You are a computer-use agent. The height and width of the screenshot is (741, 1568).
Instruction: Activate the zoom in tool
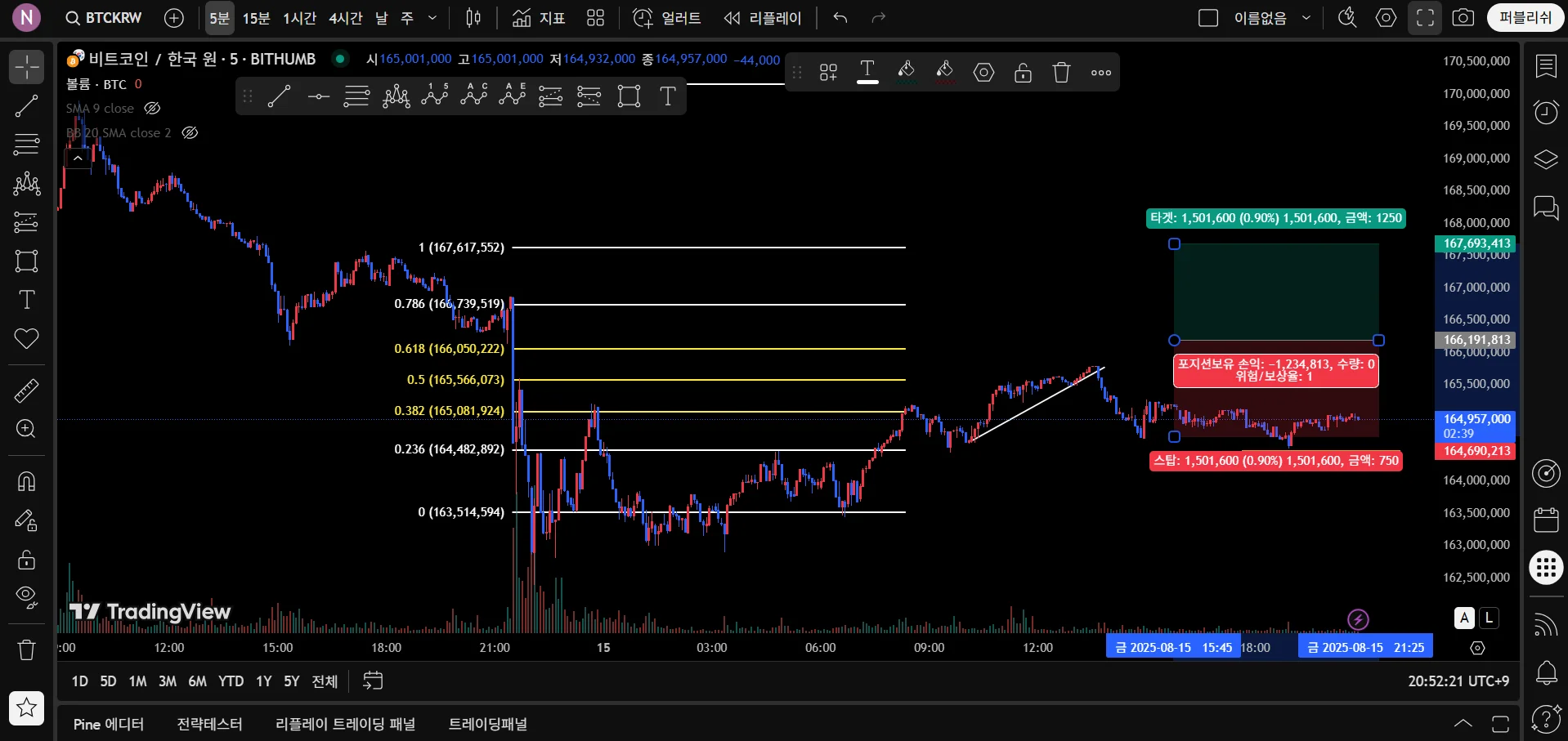click(26, 429)
